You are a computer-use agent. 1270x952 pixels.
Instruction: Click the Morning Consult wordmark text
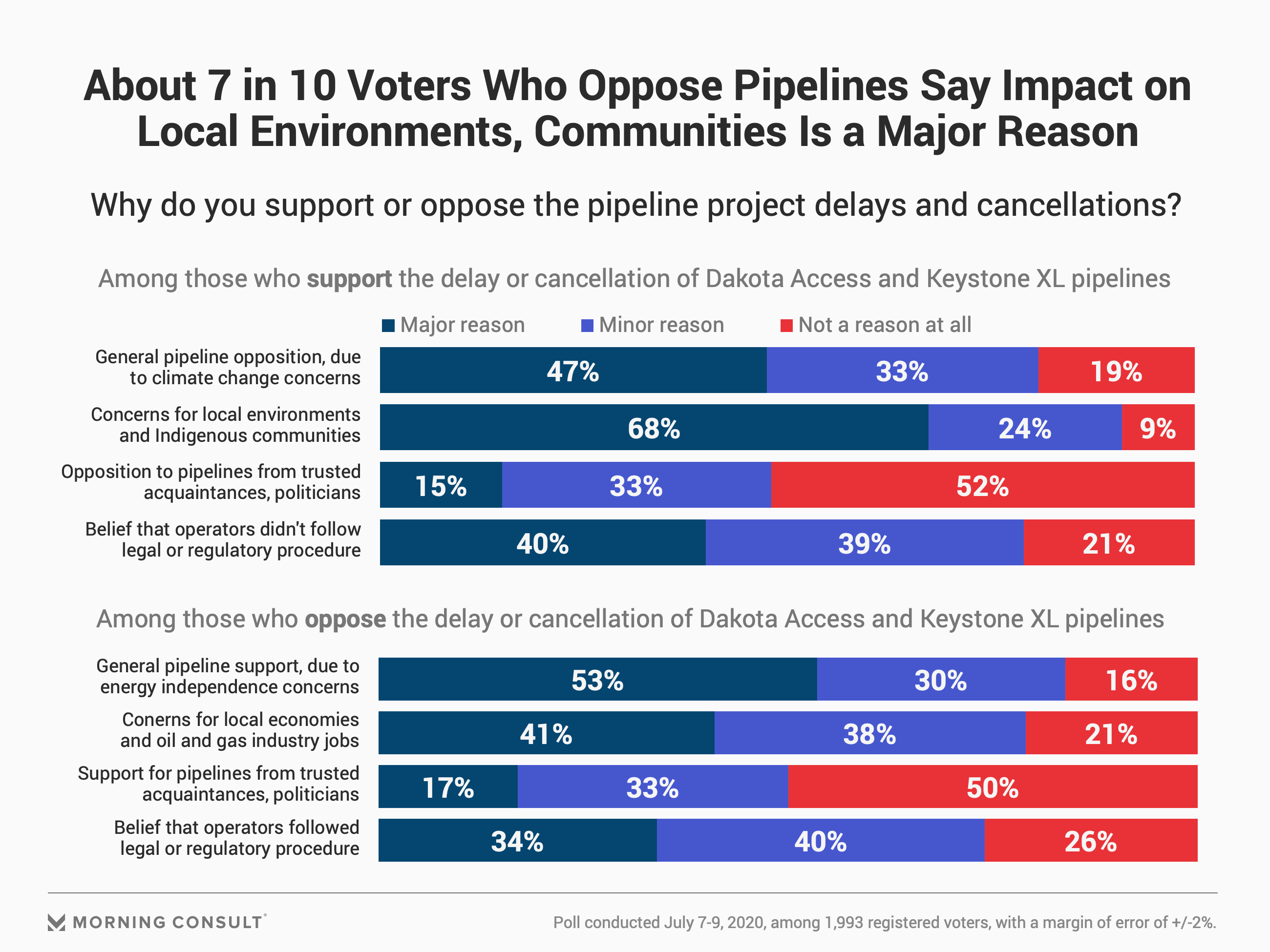(x=168, y=922)
